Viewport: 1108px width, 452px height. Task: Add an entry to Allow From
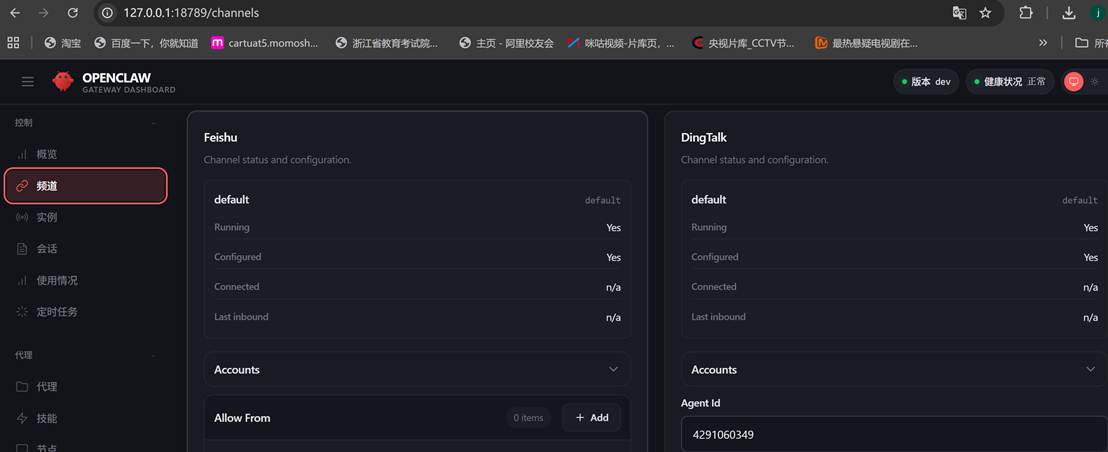591,417
